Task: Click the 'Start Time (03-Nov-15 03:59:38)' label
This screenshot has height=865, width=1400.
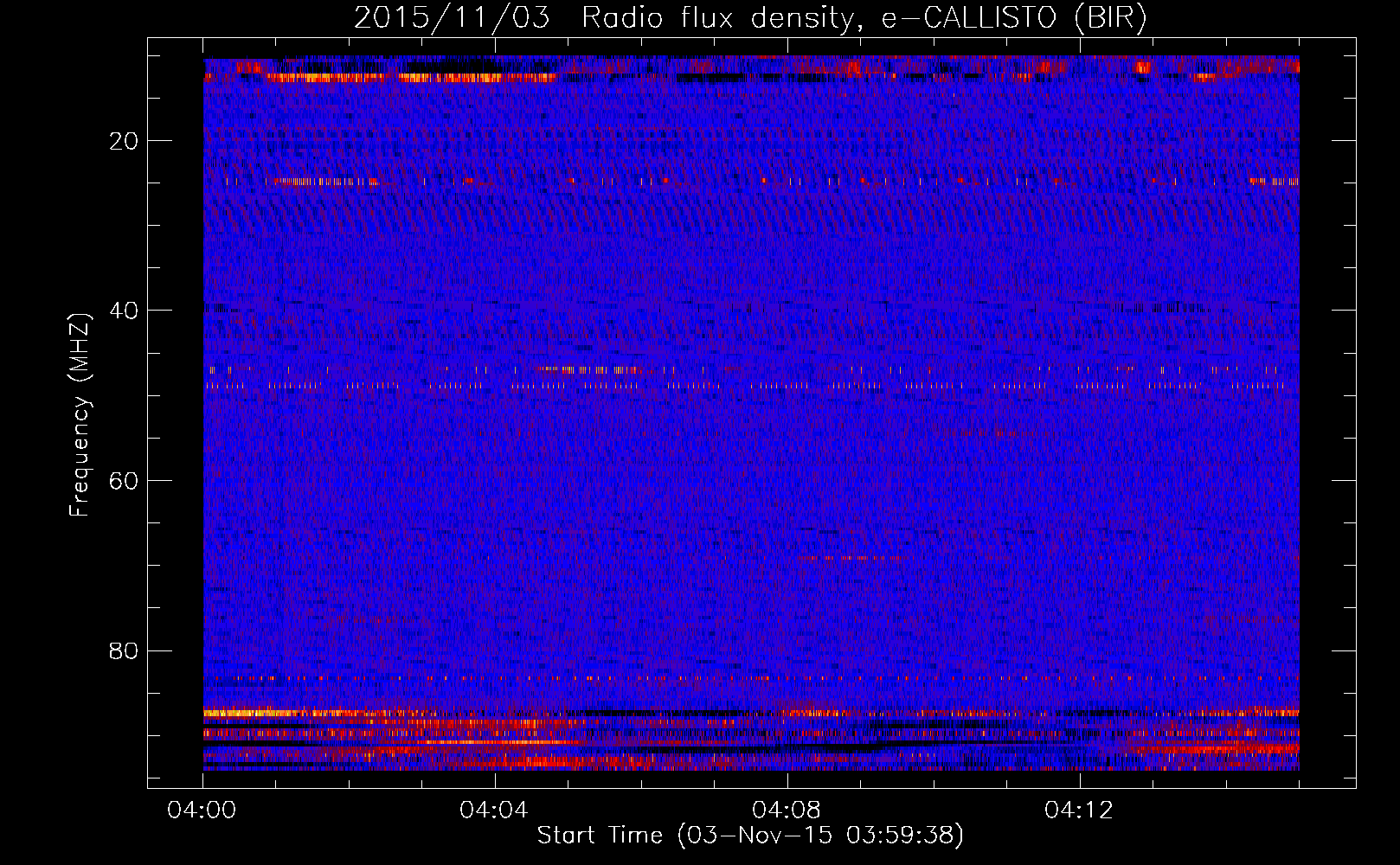Action: 750,836
